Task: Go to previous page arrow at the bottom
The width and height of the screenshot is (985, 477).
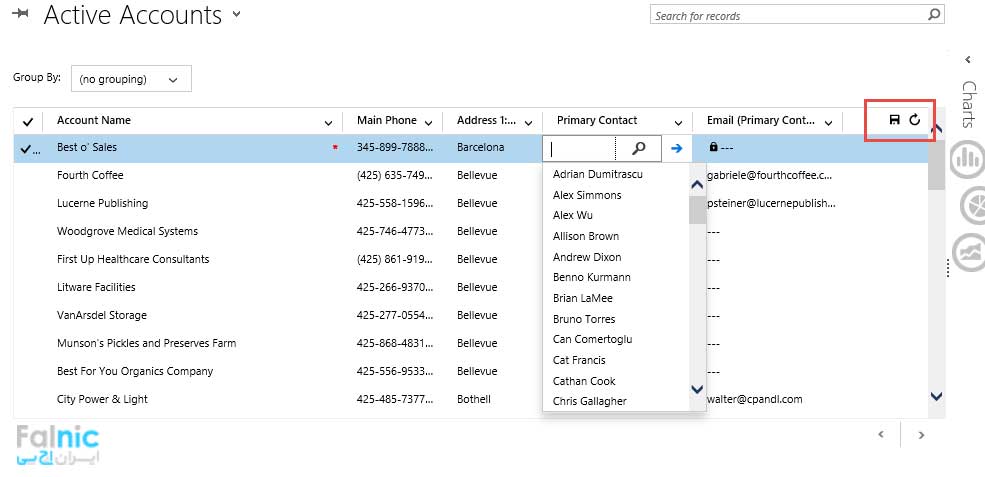Action: tap(881, 434)
